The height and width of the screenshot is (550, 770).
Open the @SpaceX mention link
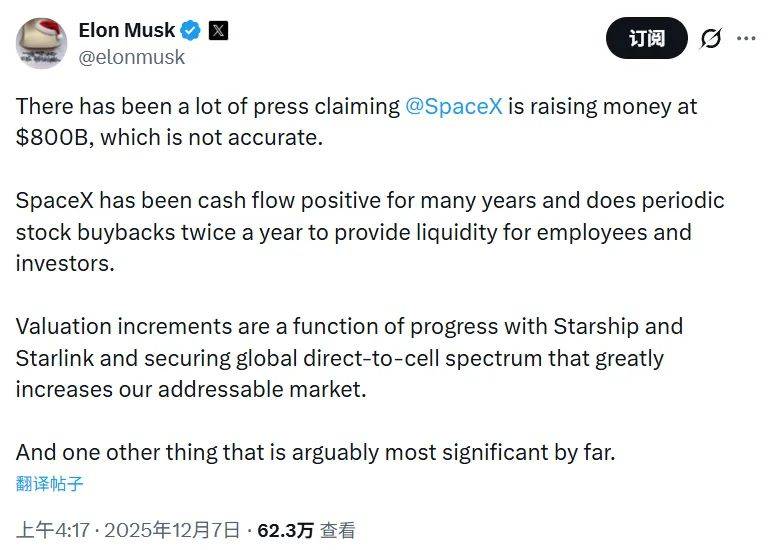[453, 106]
